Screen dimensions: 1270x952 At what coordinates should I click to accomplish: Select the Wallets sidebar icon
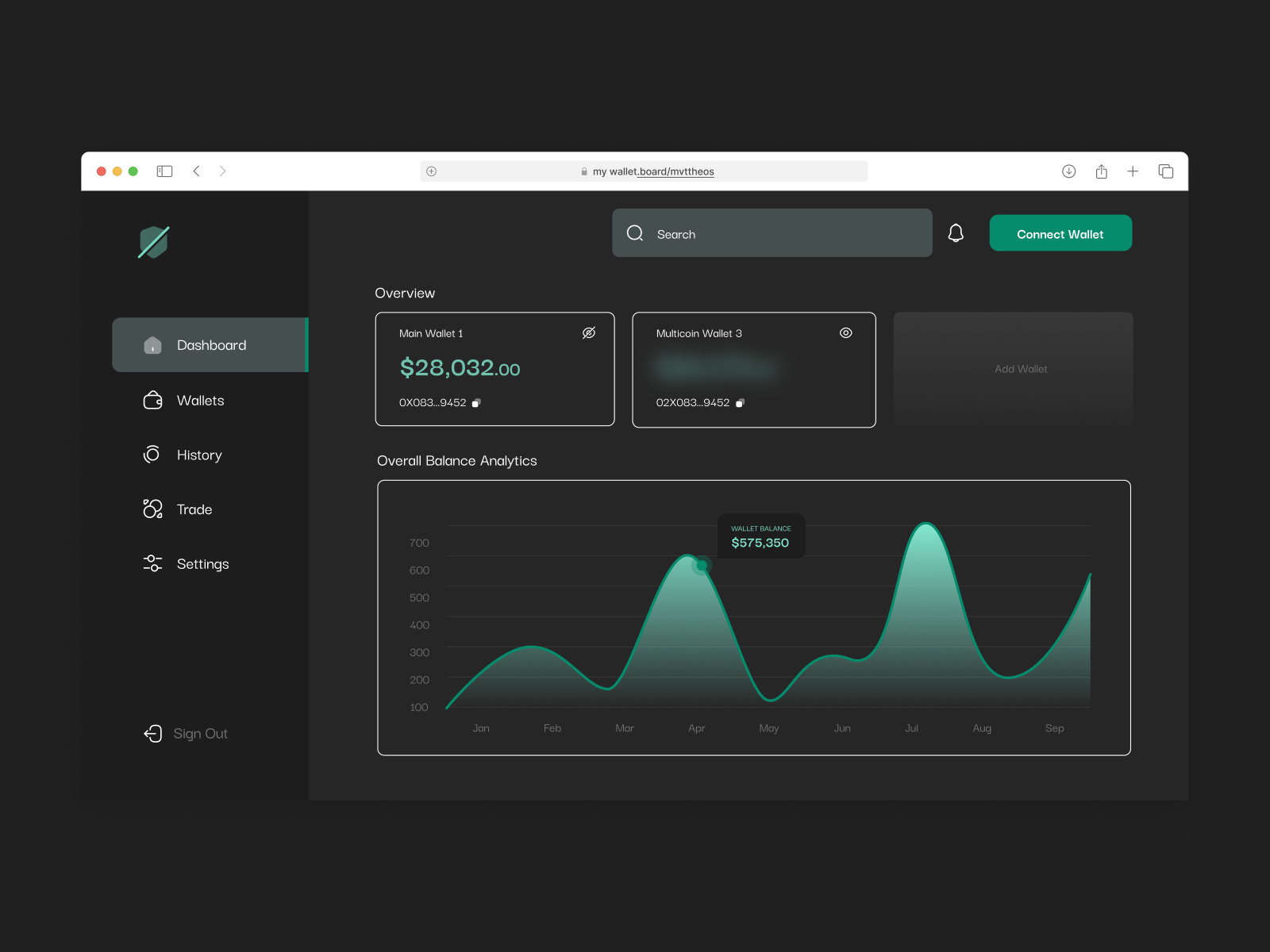(x=152, y=401)
